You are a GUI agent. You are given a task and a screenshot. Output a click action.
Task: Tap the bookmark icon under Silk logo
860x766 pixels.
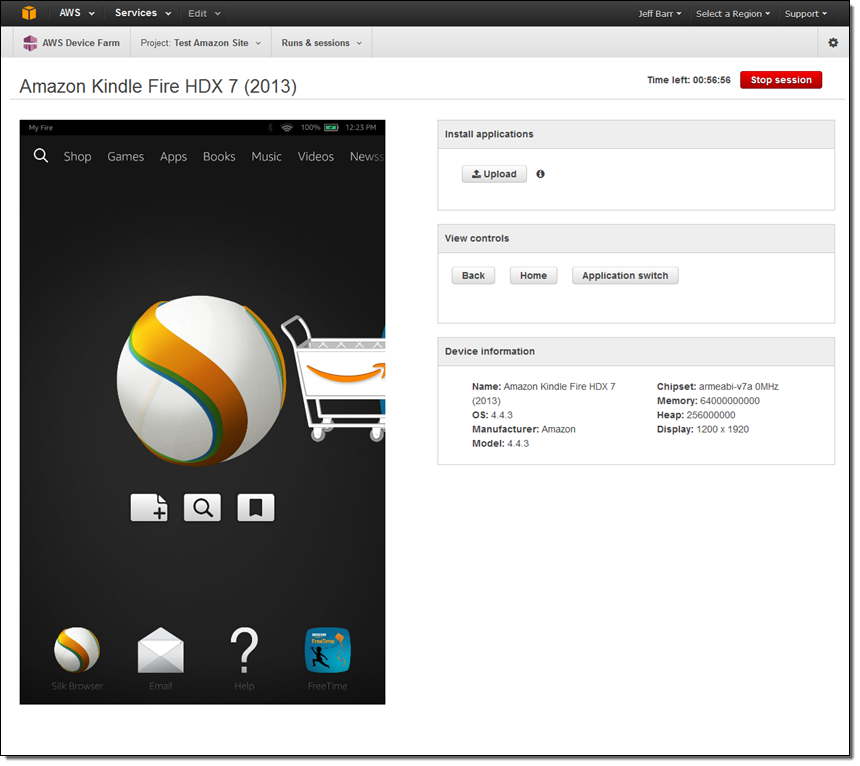(x=255, y=508)
